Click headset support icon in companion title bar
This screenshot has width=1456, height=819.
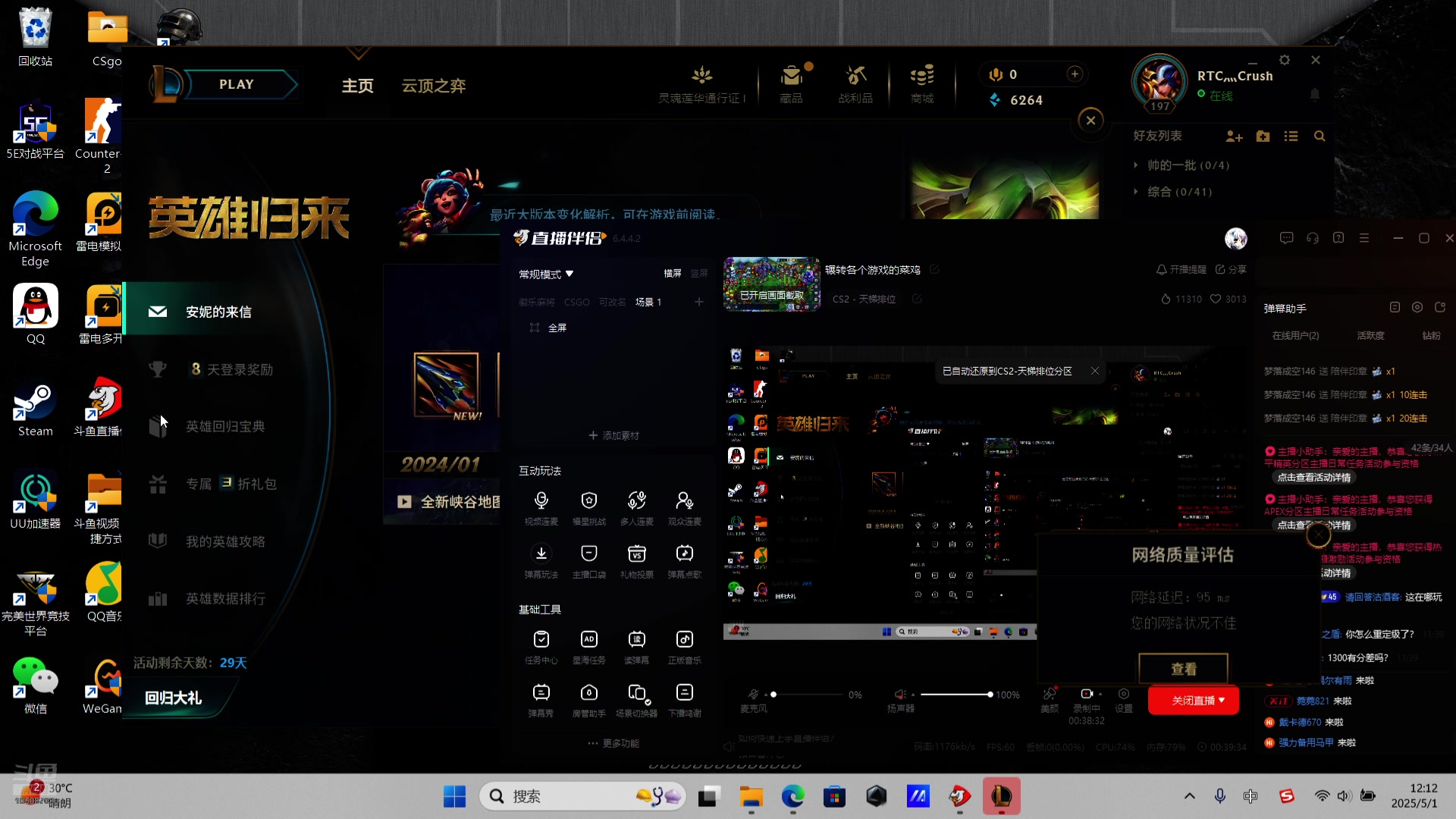pyautogui.click(x=1313, y=238)
